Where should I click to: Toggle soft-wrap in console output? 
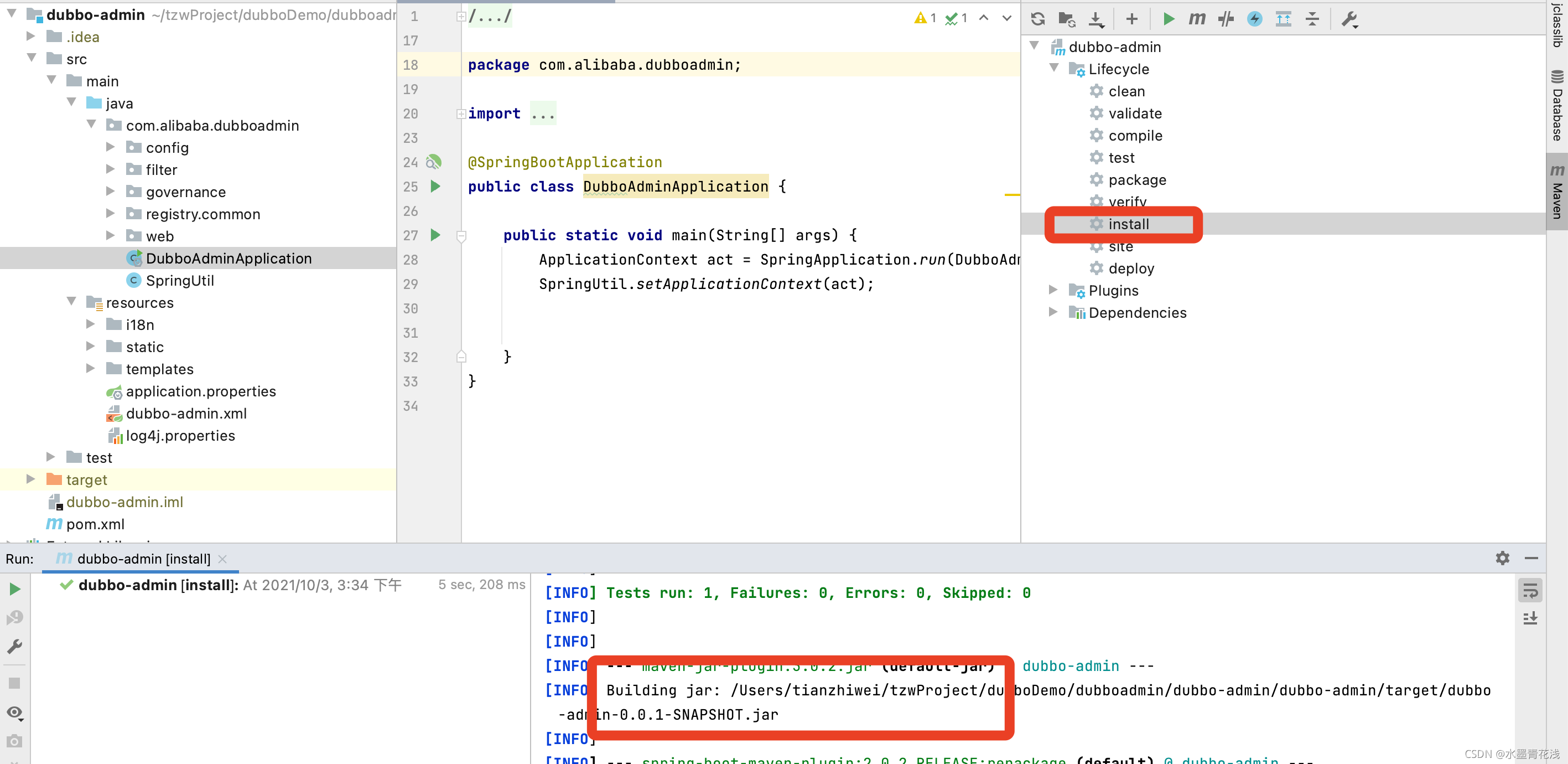point(1530,590)
